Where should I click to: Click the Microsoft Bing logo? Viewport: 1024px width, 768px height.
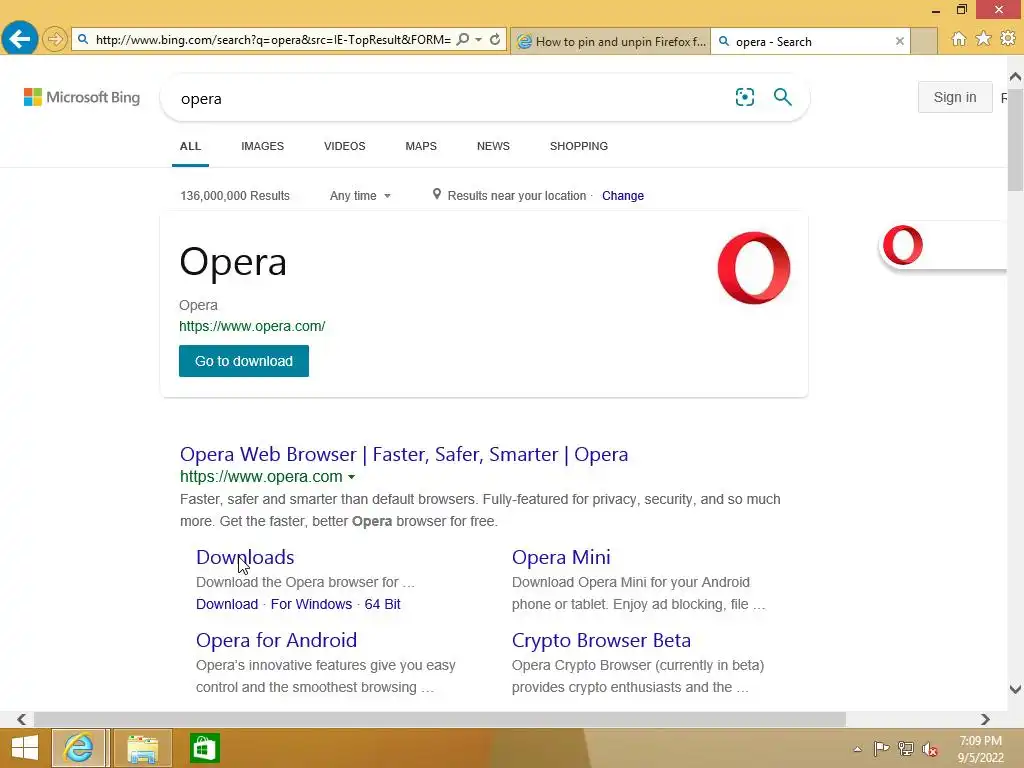pyautogui.click(x=82, y=97)
